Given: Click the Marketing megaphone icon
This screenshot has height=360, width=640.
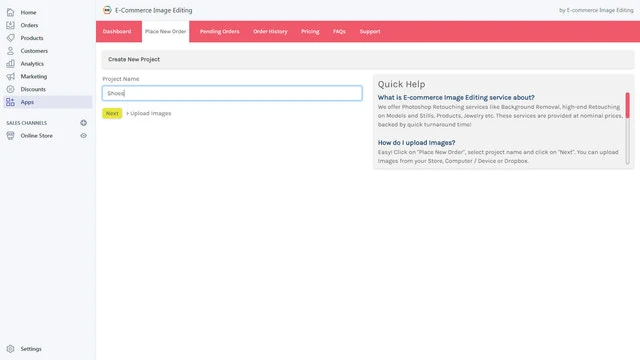Looking at the screenshot, I should coord(10,76).
